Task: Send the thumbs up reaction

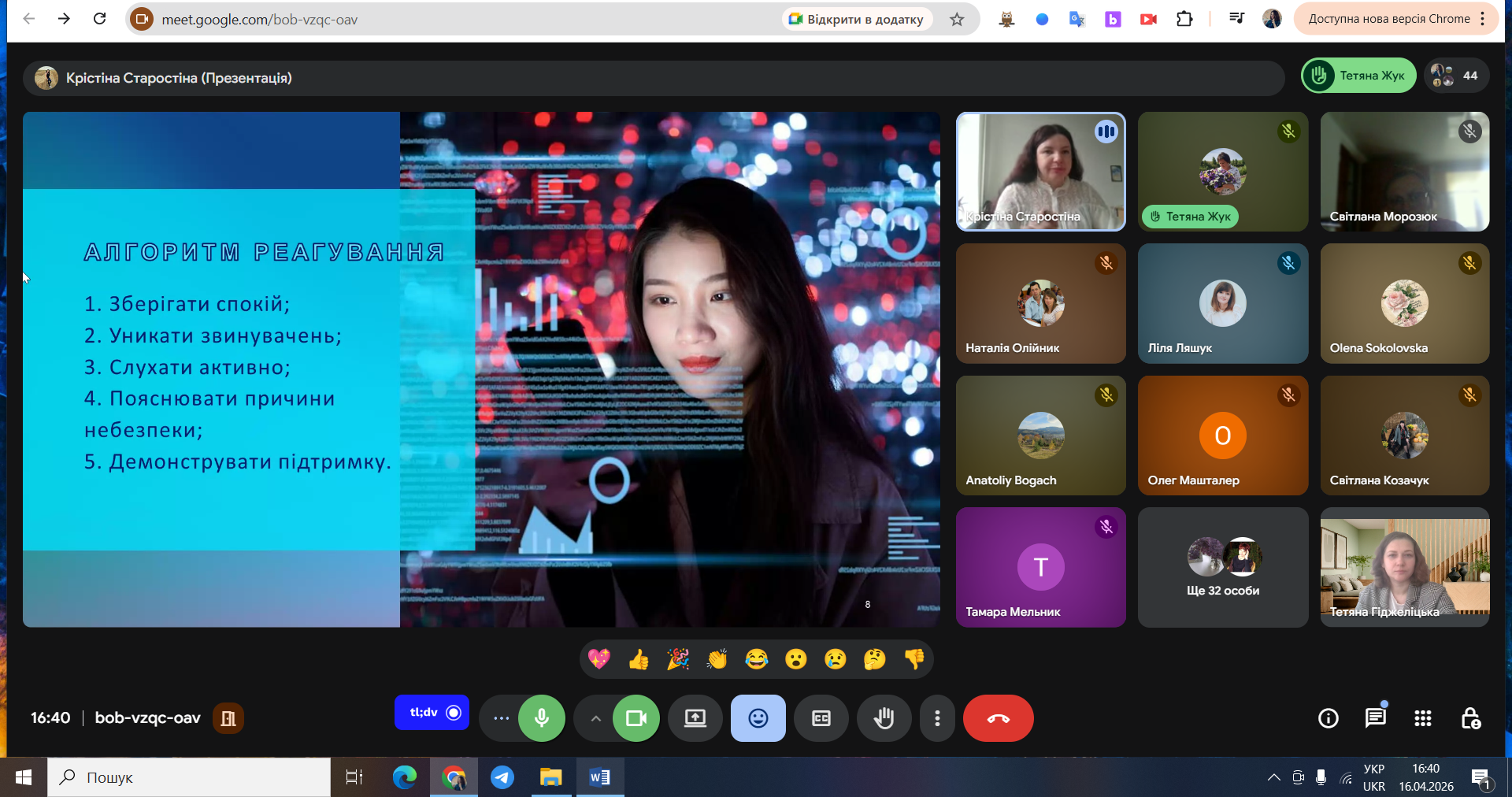Action: click(639, 659)
